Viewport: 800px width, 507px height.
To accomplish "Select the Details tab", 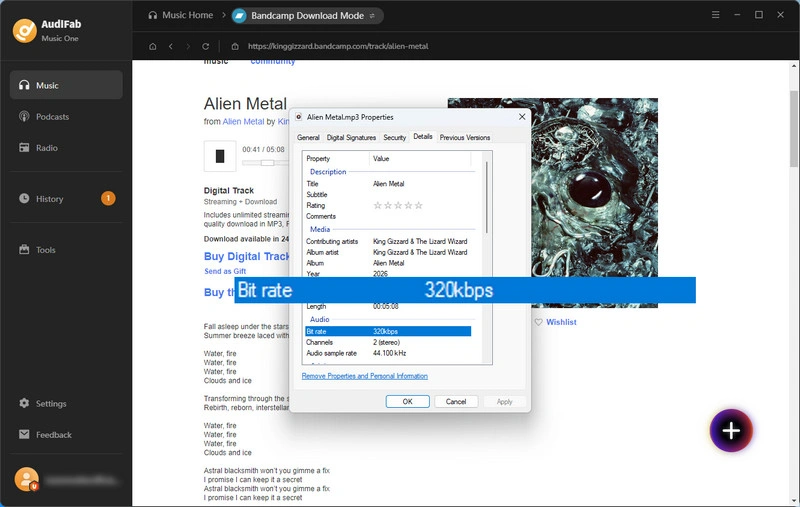I will 422,137.
